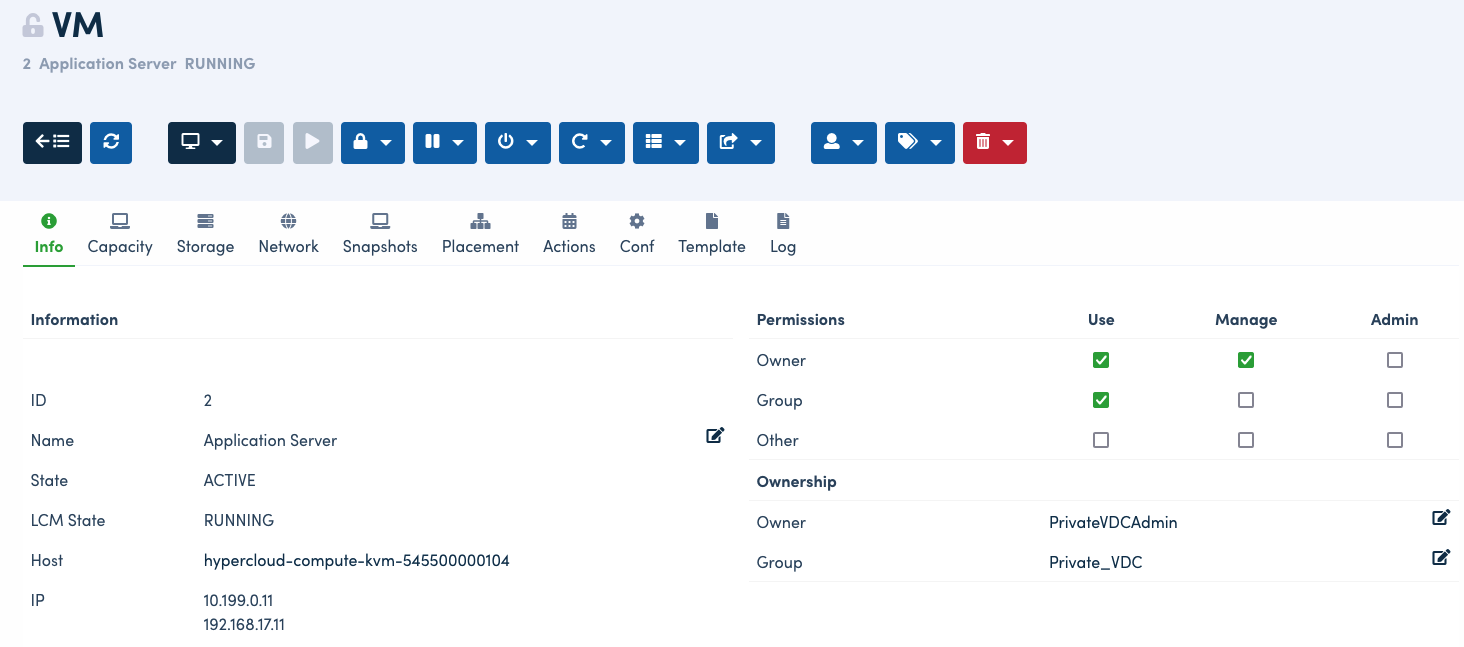Image resolution: width=1464 pixels, height=647 pixels.
Task: Uncheck Owner Manage permission
Action: coord(1246,360)
